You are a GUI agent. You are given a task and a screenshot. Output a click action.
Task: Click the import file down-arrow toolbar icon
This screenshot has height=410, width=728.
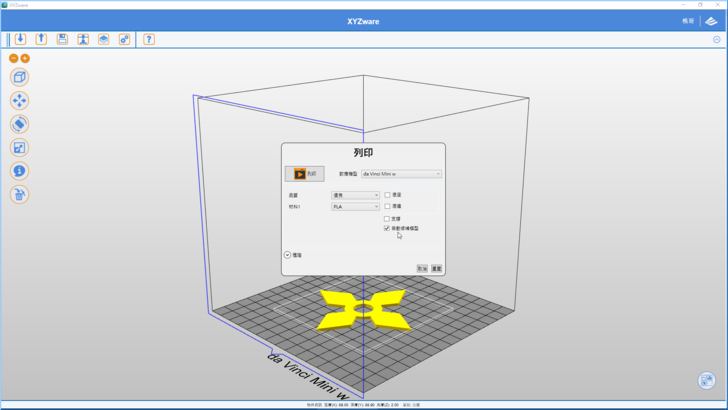20,39
